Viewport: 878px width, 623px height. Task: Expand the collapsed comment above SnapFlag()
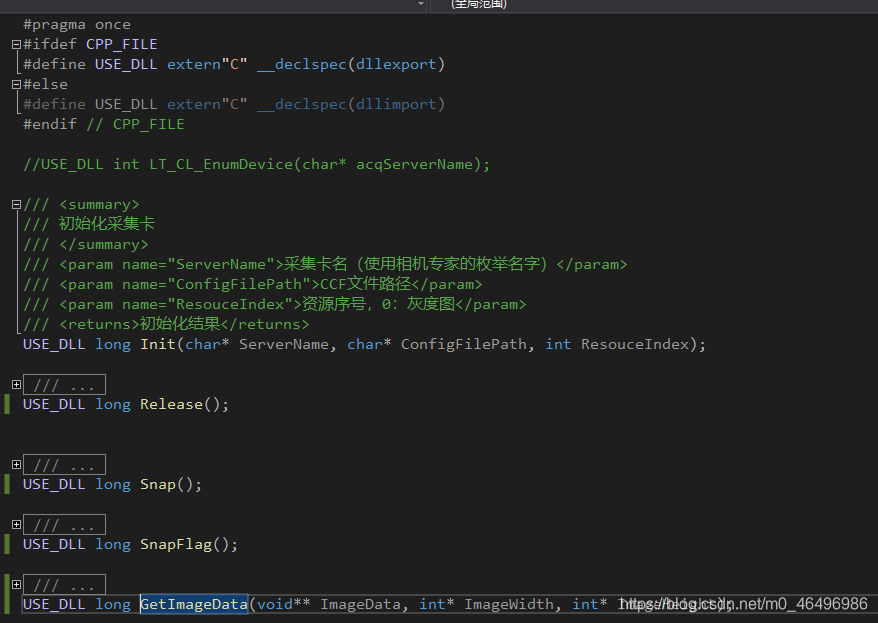(x=16, y=524)
